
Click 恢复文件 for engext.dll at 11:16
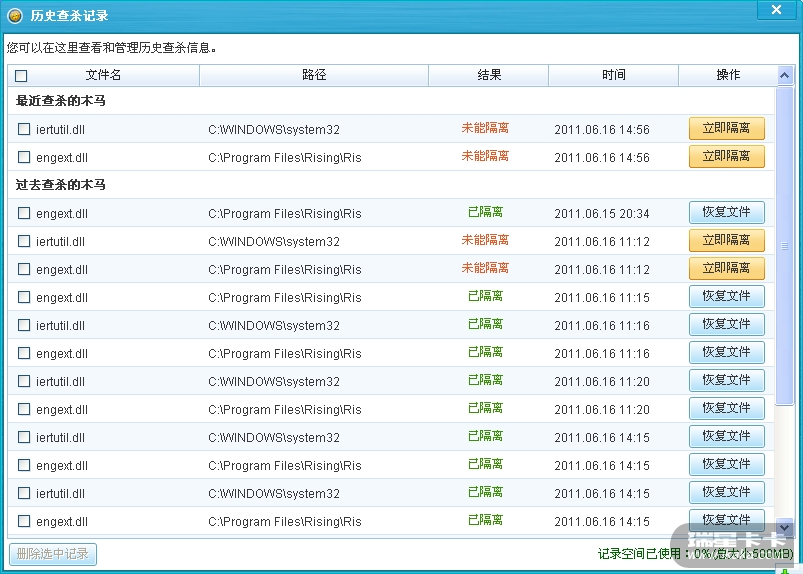(727, 352)
